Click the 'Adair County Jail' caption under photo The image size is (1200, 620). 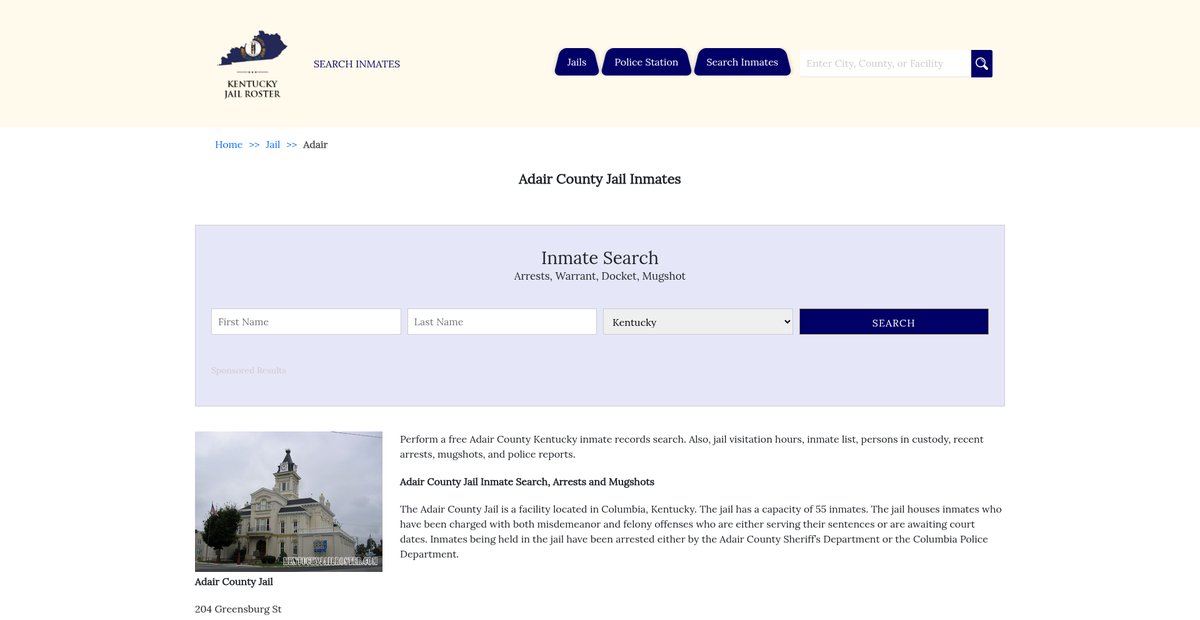[234, 582]
